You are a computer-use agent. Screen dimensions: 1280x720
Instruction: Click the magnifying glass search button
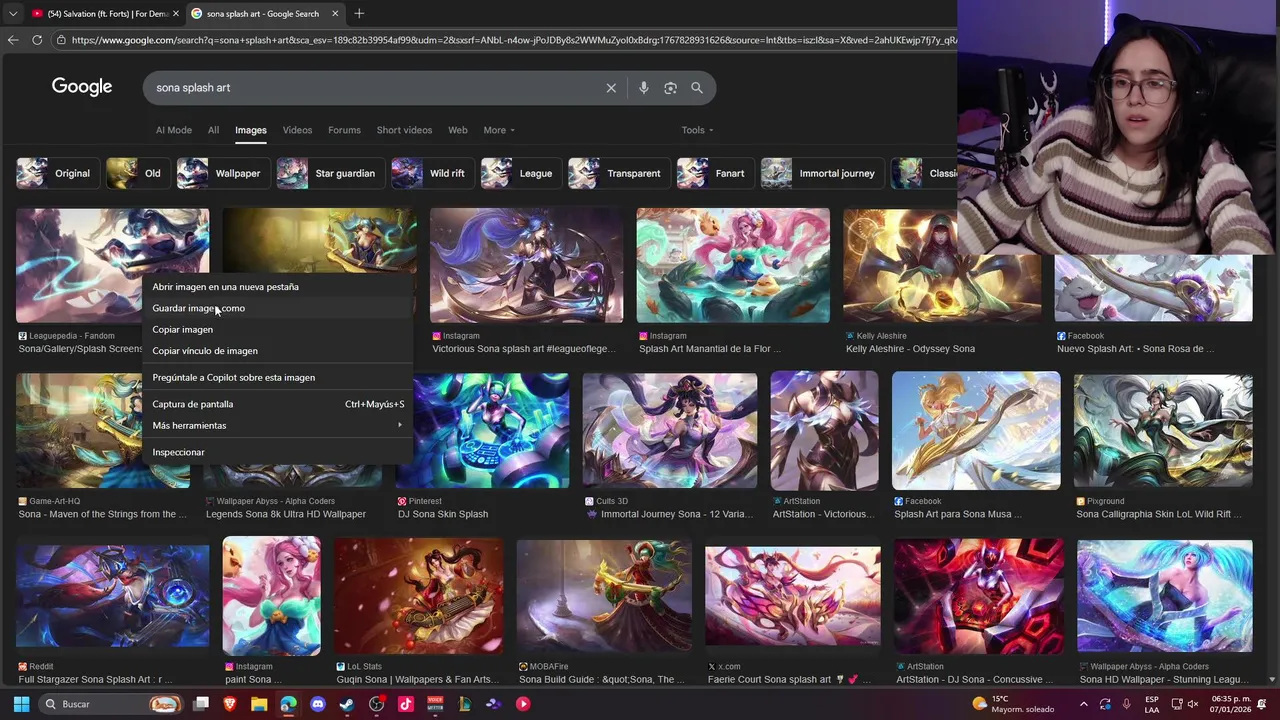pos(697,88)
